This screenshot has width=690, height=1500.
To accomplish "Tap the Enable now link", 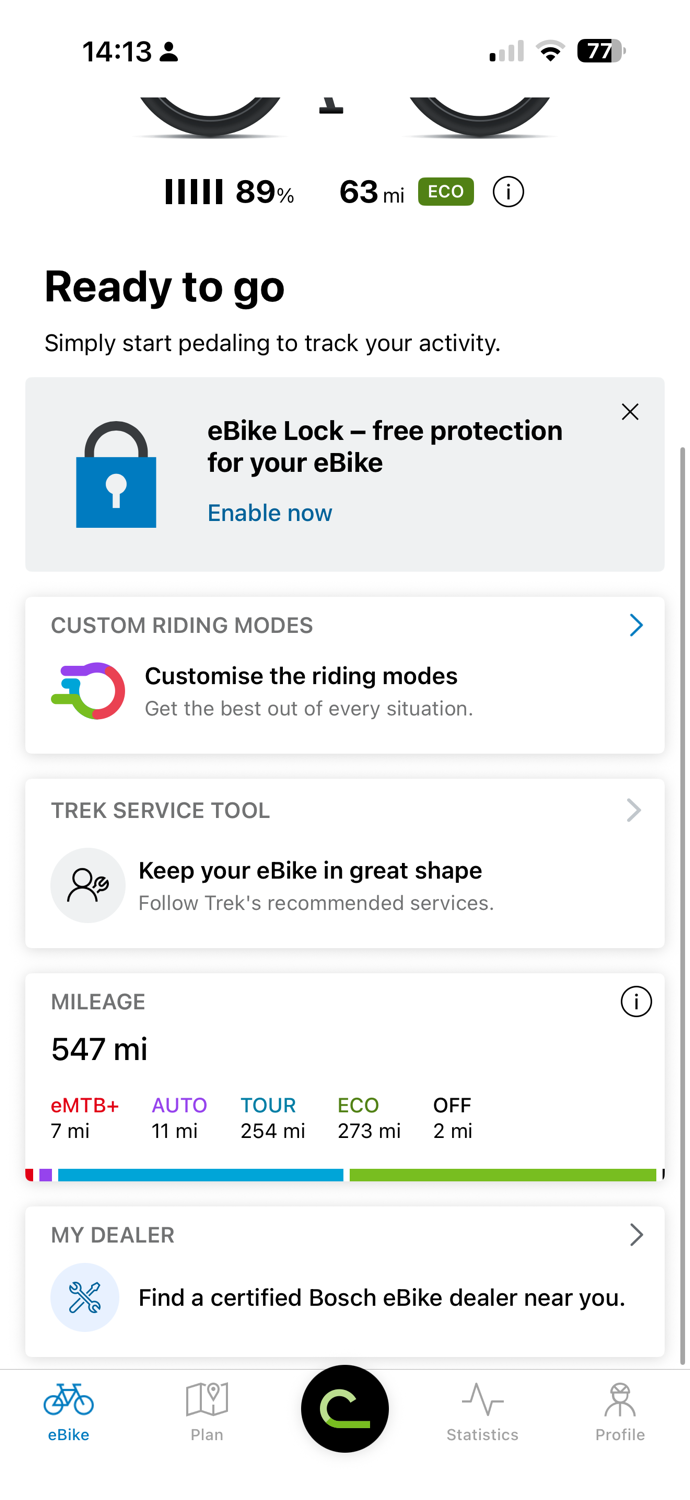I will coord(270,513).
